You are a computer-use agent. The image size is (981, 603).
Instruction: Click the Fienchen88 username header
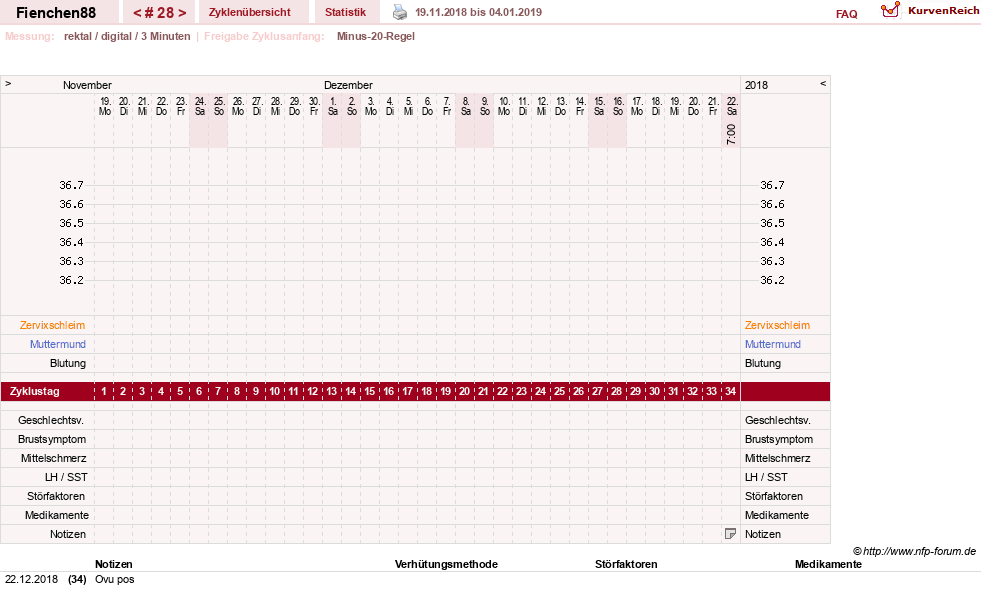pos(56,13)
